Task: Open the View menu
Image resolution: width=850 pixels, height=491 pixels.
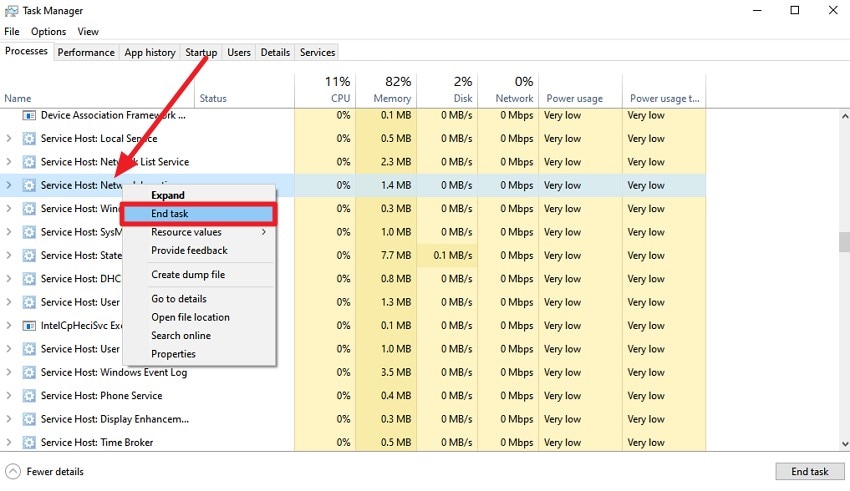Action: 88,31
